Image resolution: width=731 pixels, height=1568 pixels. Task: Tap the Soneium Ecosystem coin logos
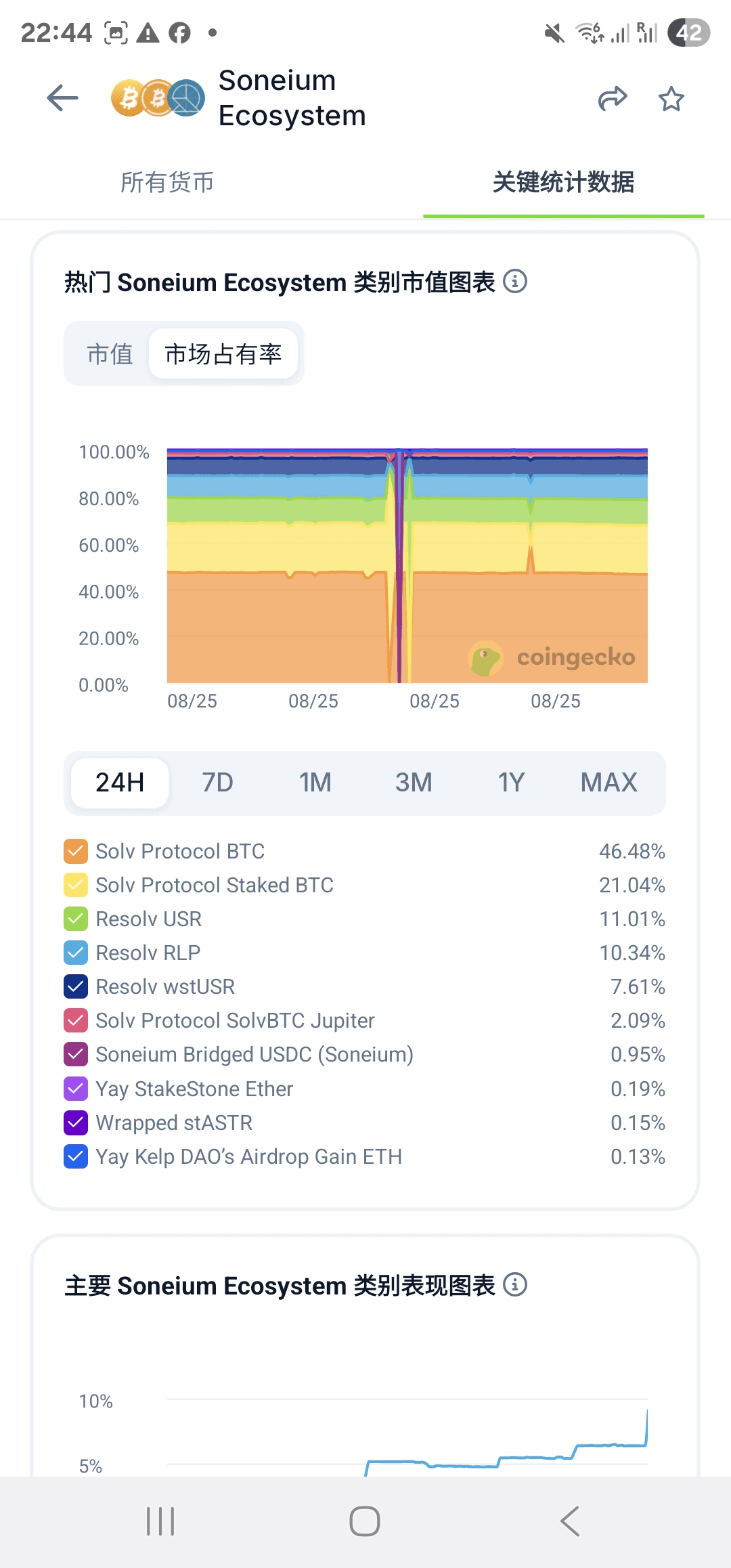coord(158,98)
